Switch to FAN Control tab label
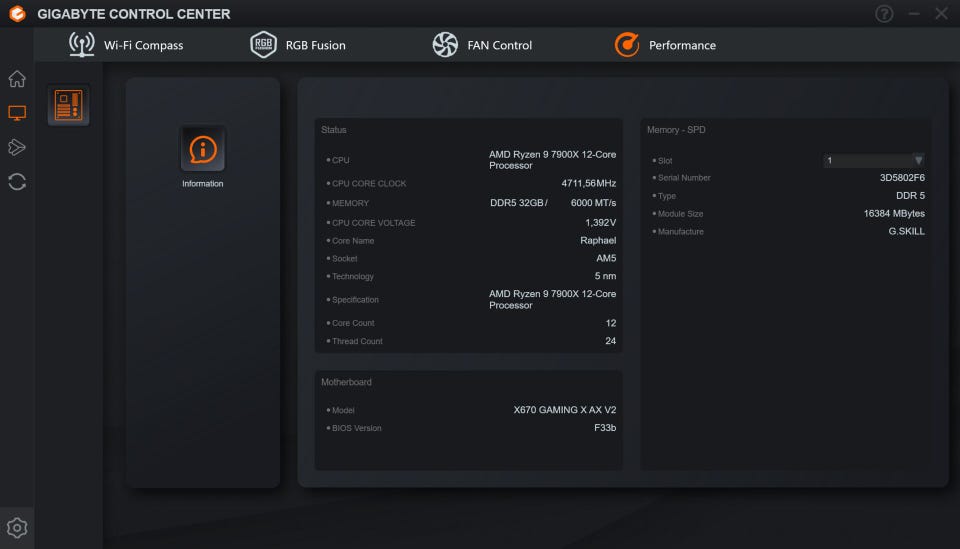This screenshot has height=549, width=960. [500, 45]
